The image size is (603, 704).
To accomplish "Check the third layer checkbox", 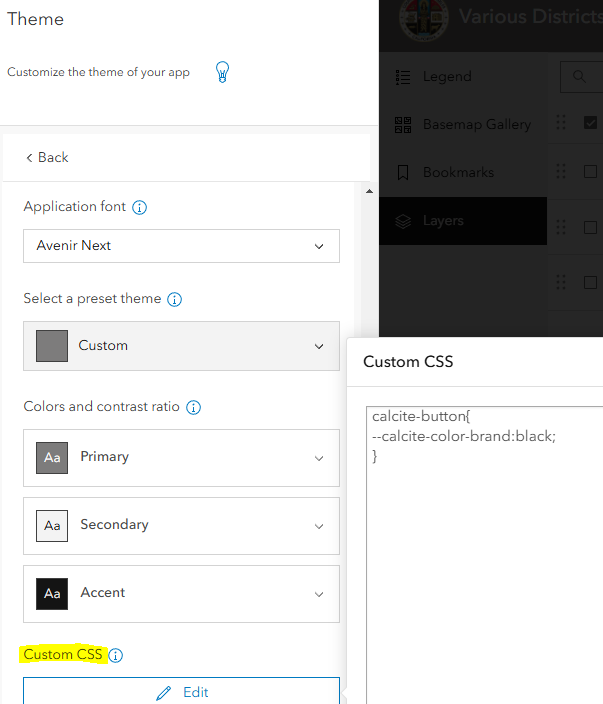I will pyautogui.click(x=590, y=227).
